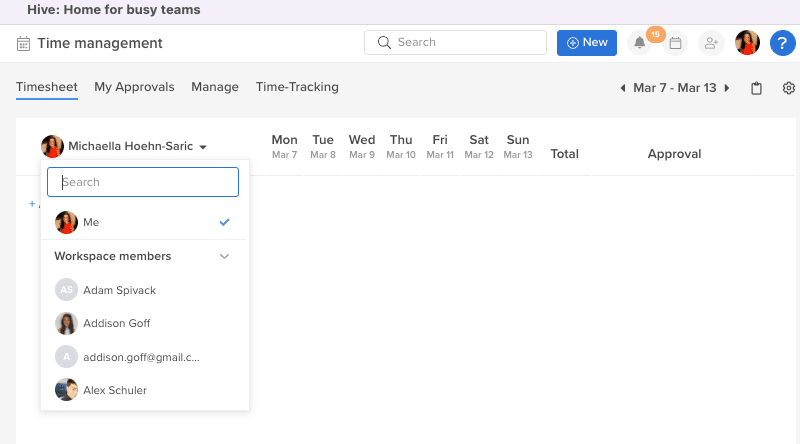
Task: Switch to the Manage tab
Action: [x=215, y=87]
